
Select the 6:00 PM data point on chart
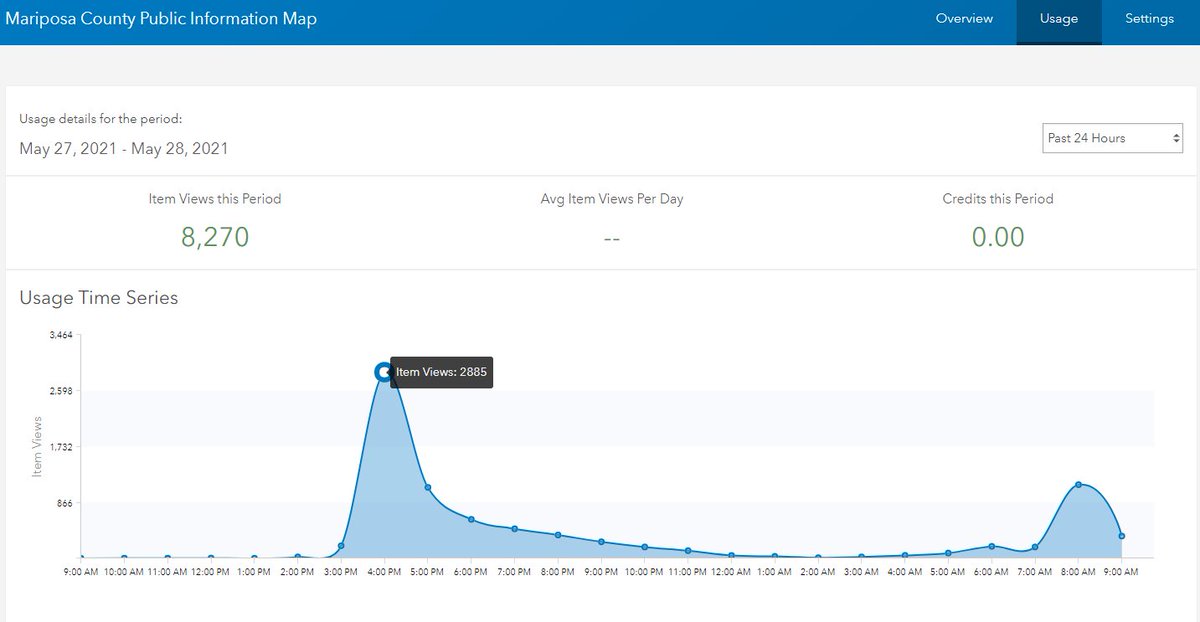click(x=473, y=519)
